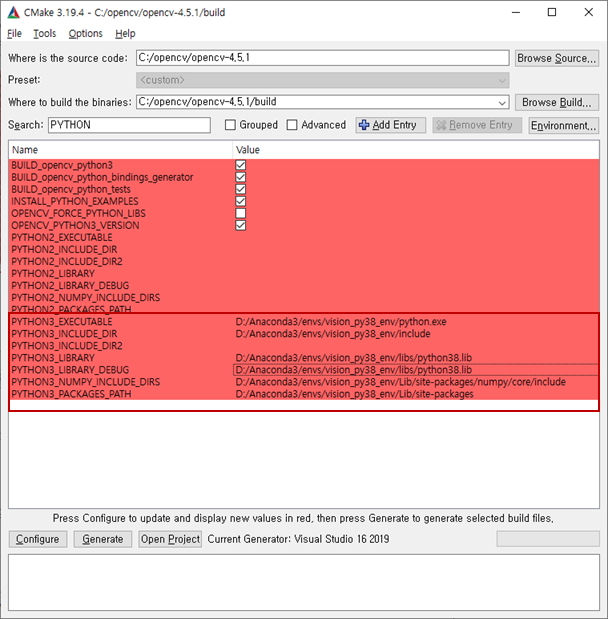This screenshot has width=608, height=619.
Task: Select the PYTHON2_EXECUTABLE row
Action: coord(304,238)
